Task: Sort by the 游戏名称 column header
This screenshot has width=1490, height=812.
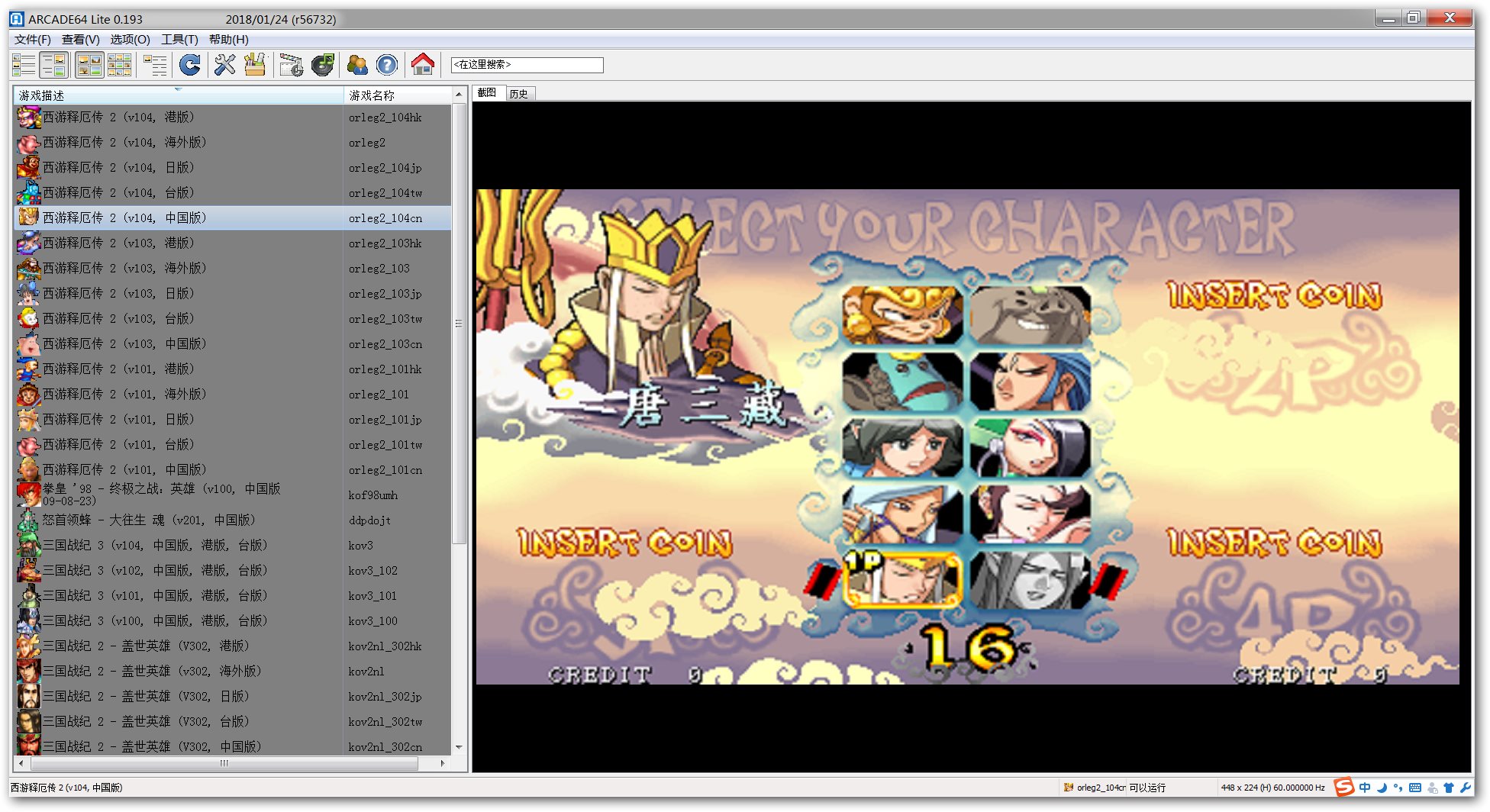Action: click(397, 95)
